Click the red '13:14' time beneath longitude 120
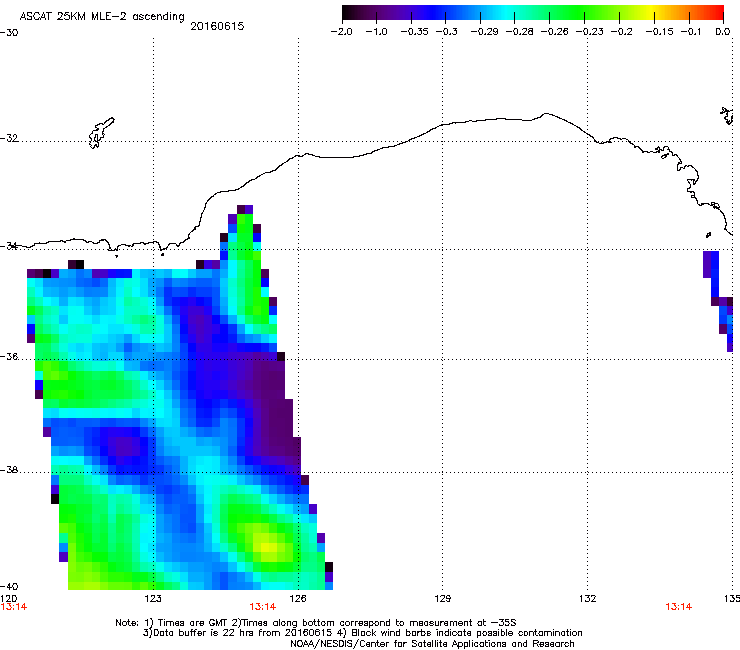The height and width of the screenshot is (650, 740). 14,607
